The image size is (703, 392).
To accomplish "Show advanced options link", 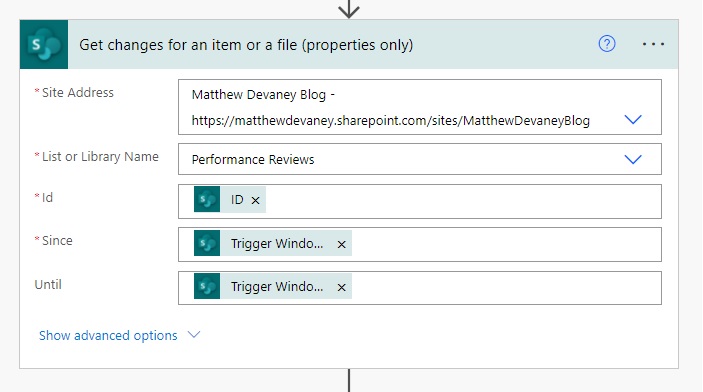I will [x=108, y=335].
